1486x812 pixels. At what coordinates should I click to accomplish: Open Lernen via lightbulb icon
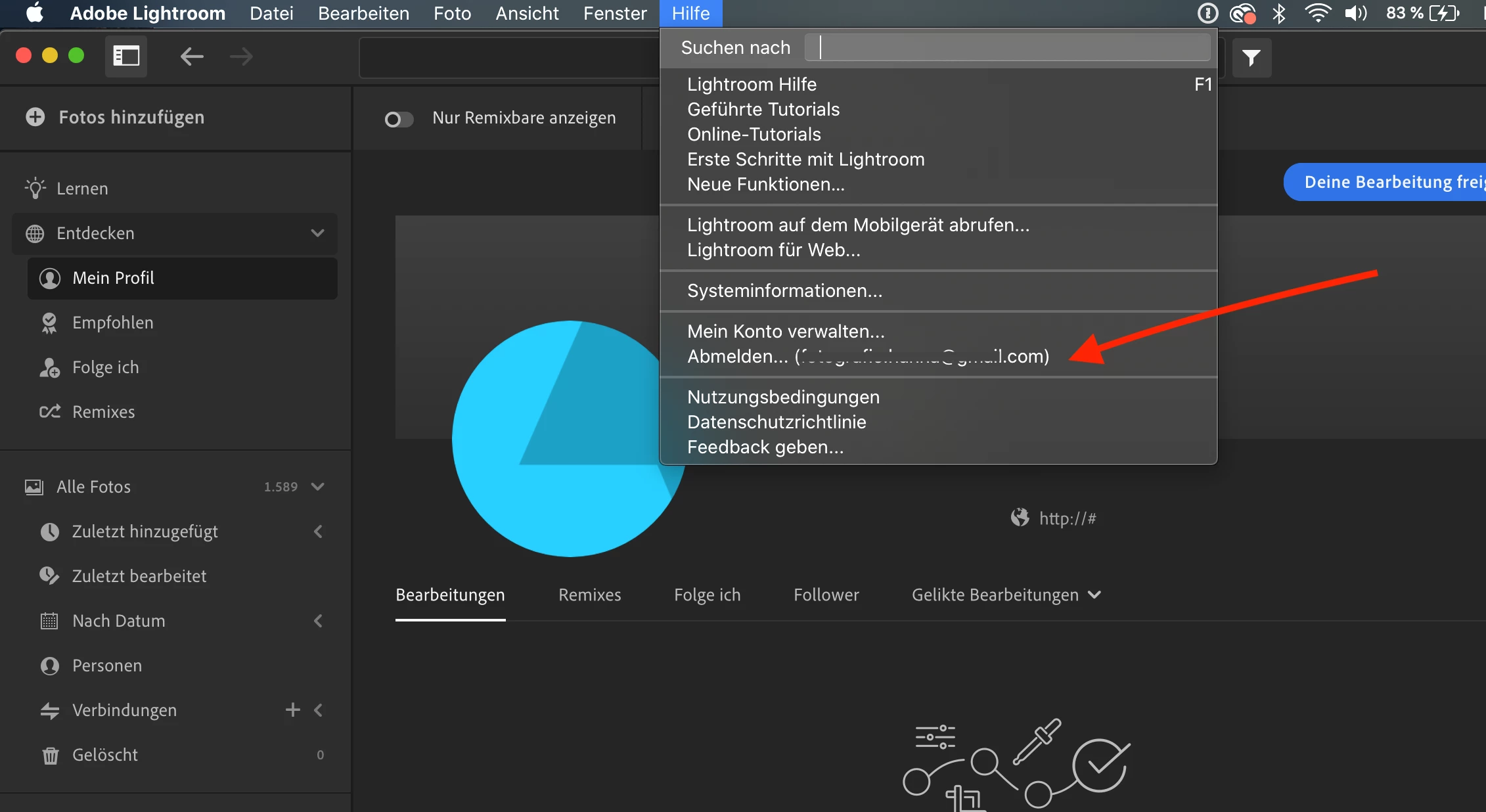coord(35,189)
